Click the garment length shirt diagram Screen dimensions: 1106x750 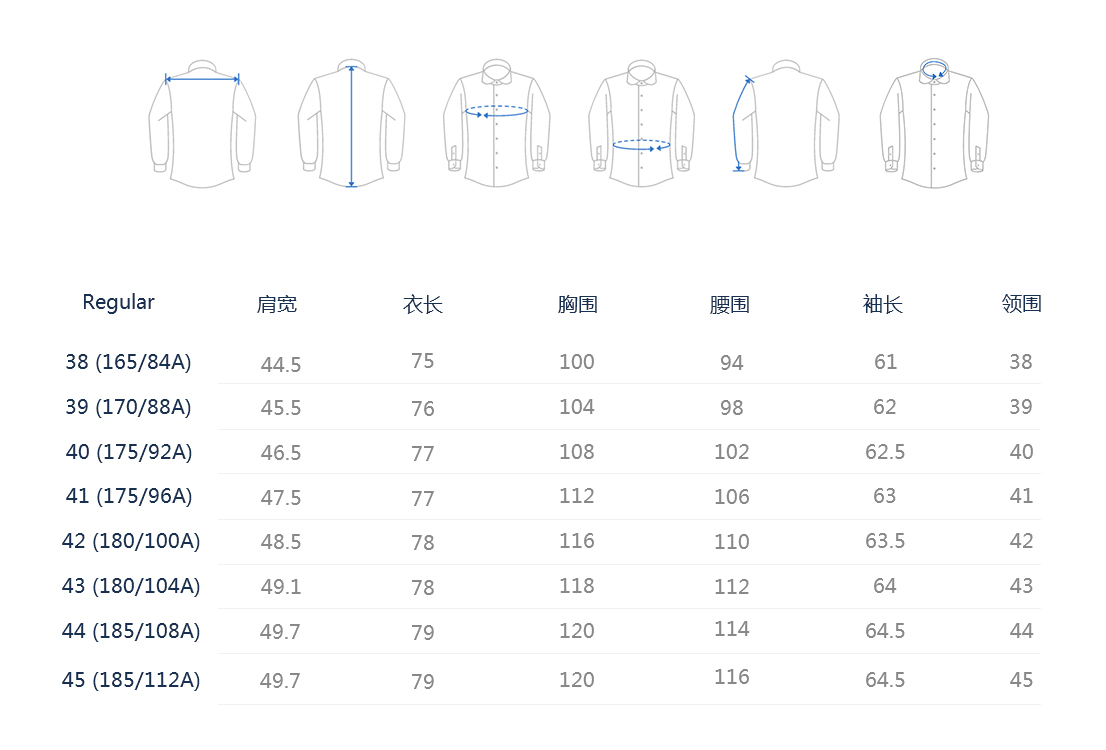pyautogui.click(x=351, y=123)
